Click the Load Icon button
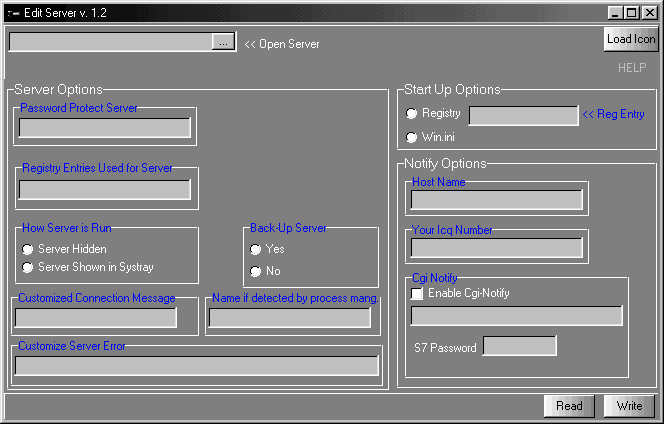The width and height of the screenshot is (664, 424). pos(631,39)
